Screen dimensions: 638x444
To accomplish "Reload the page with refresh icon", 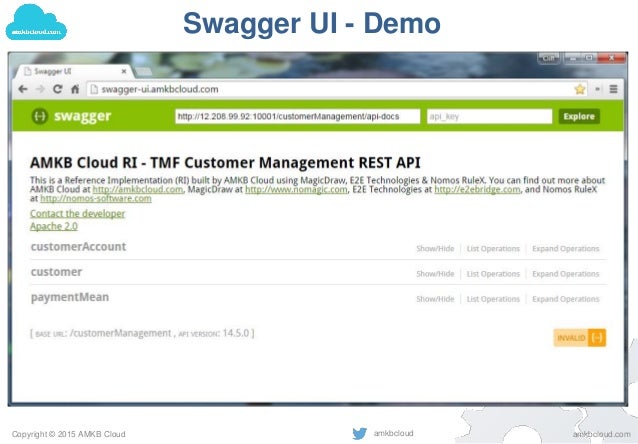I will click(x=57, y=89).
